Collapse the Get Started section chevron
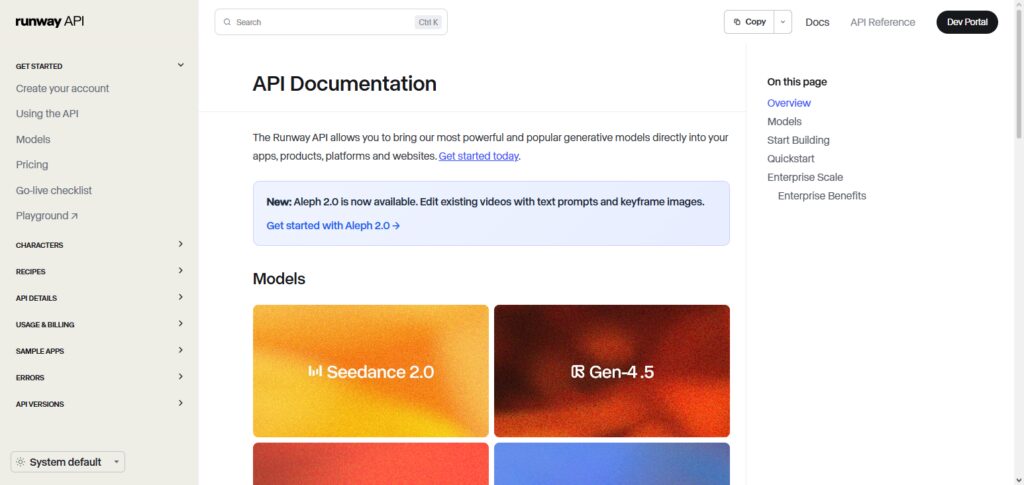 point(181,65)
